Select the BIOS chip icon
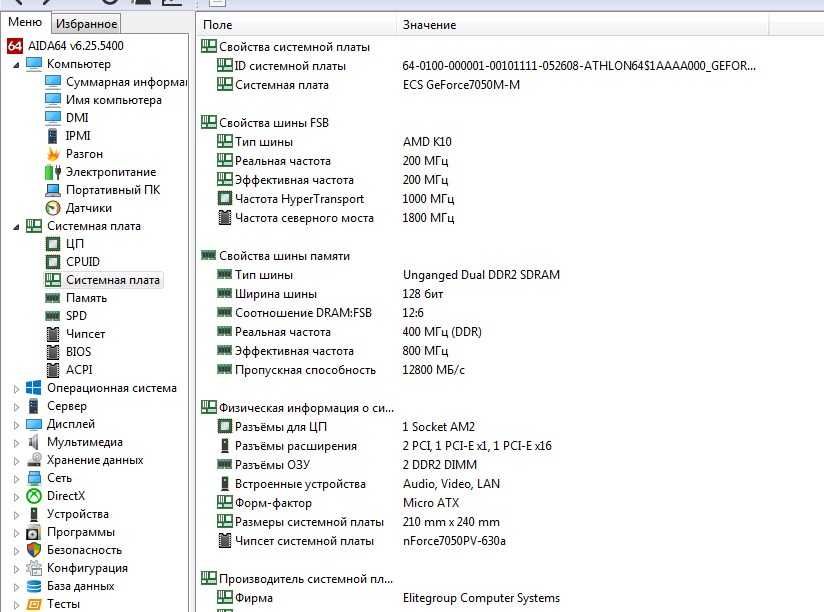This screenshot has width=824, height=612. click(53, 352)
